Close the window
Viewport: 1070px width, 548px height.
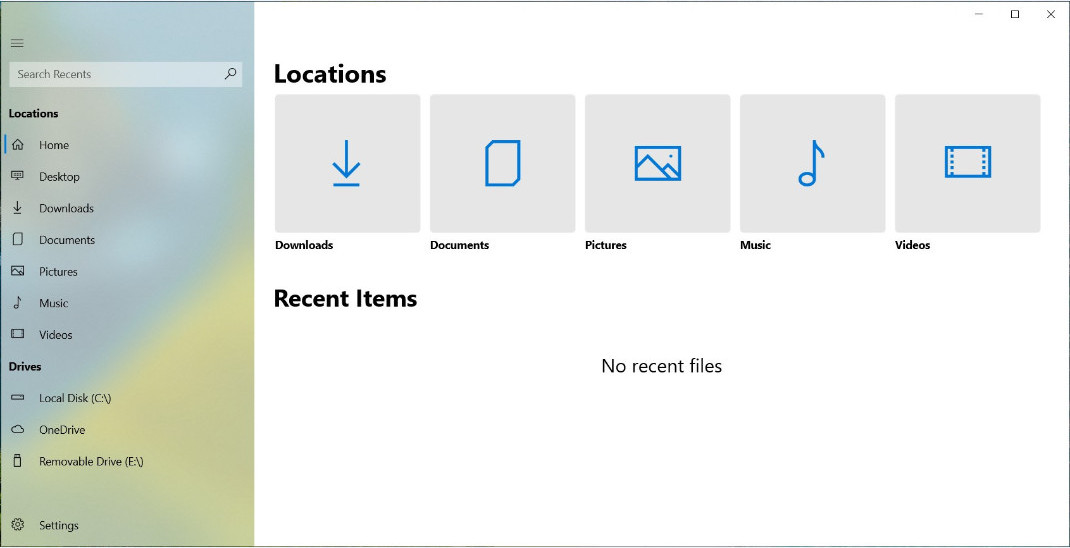tap(1051, 14)
